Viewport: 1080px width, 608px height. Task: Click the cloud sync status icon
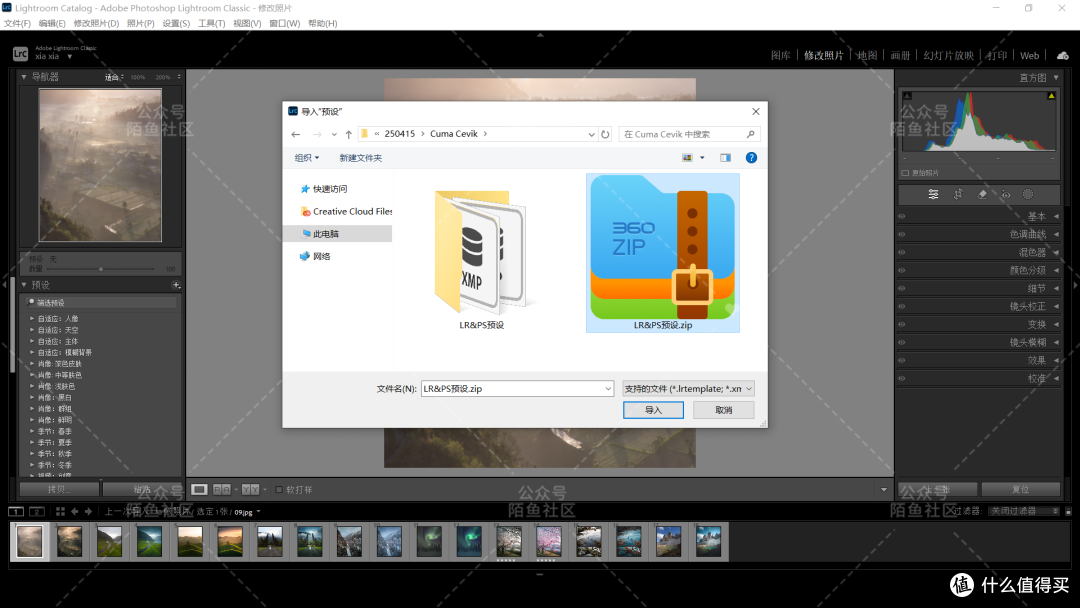tap(1063, 56)
